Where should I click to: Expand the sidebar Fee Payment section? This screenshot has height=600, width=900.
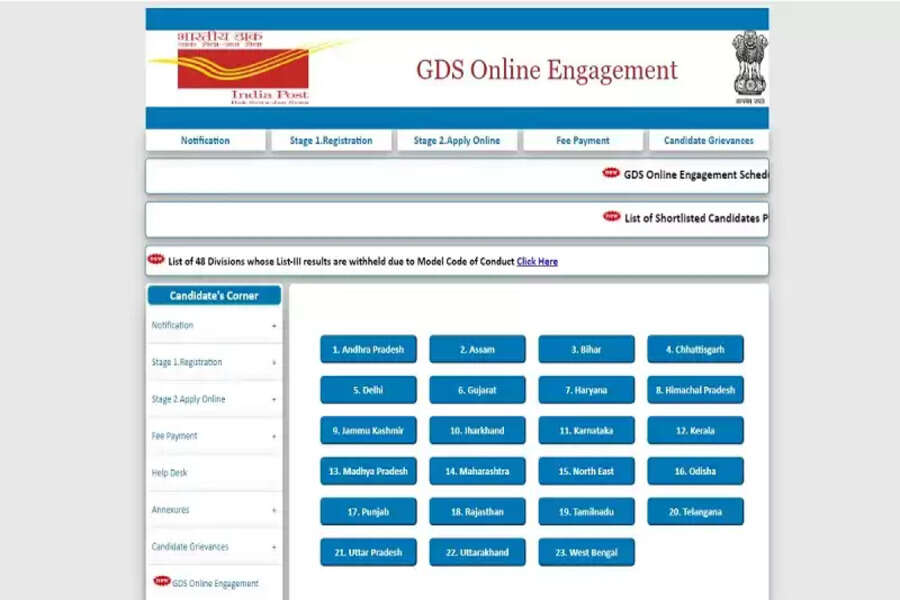pyautogui.click(x=274, y=437)
